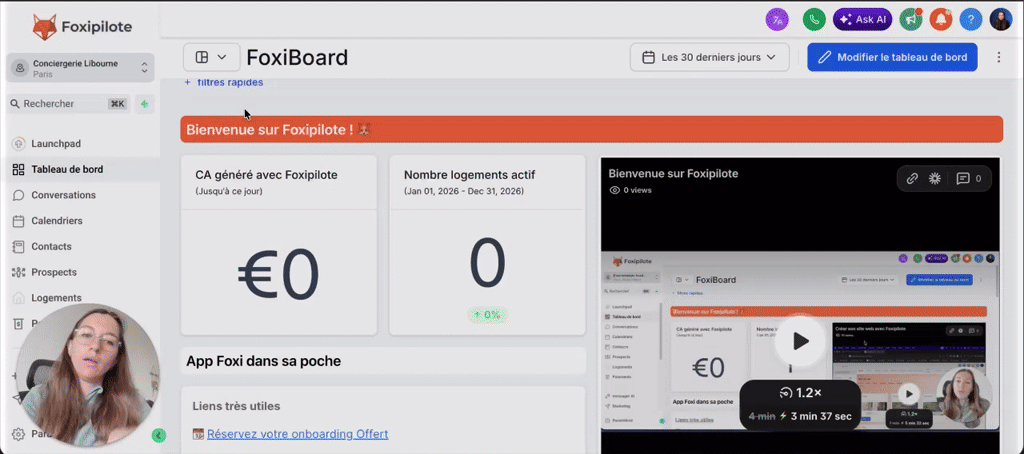The width and height of the screenshot is (1024, 454).
Task: Click the Launchpad rocket icon
Action: [x=18, y=144]
